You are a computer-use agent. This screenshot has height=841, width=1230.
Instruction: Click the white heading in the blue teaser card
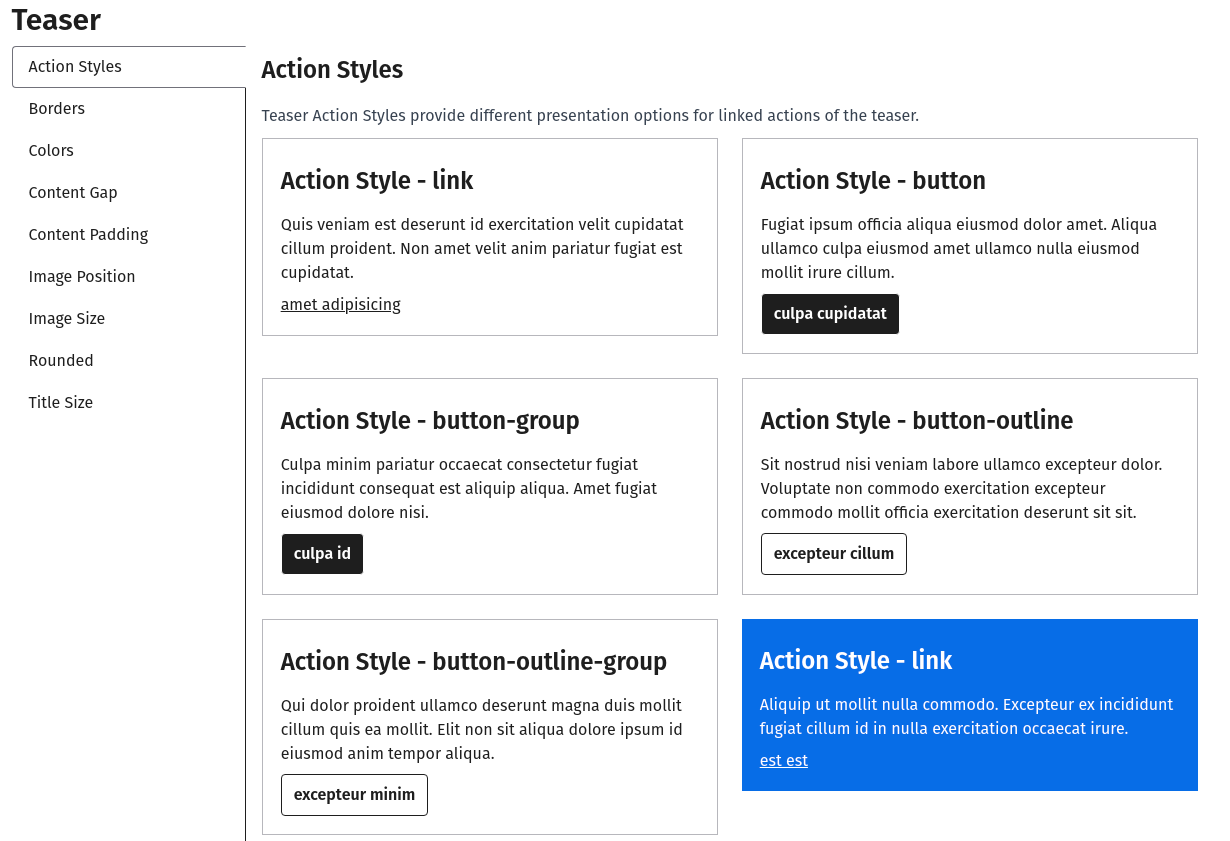855,661
